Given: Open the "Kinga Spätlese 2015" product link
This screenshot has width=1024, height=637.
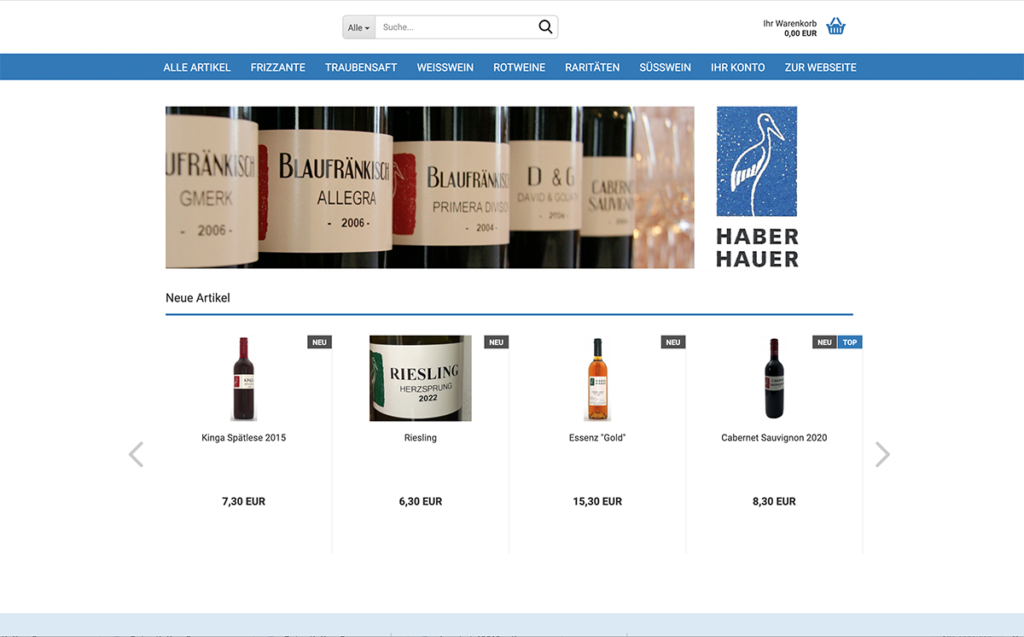Looking at the screenshot, I should pyautogui.click(x=243, y=437).
